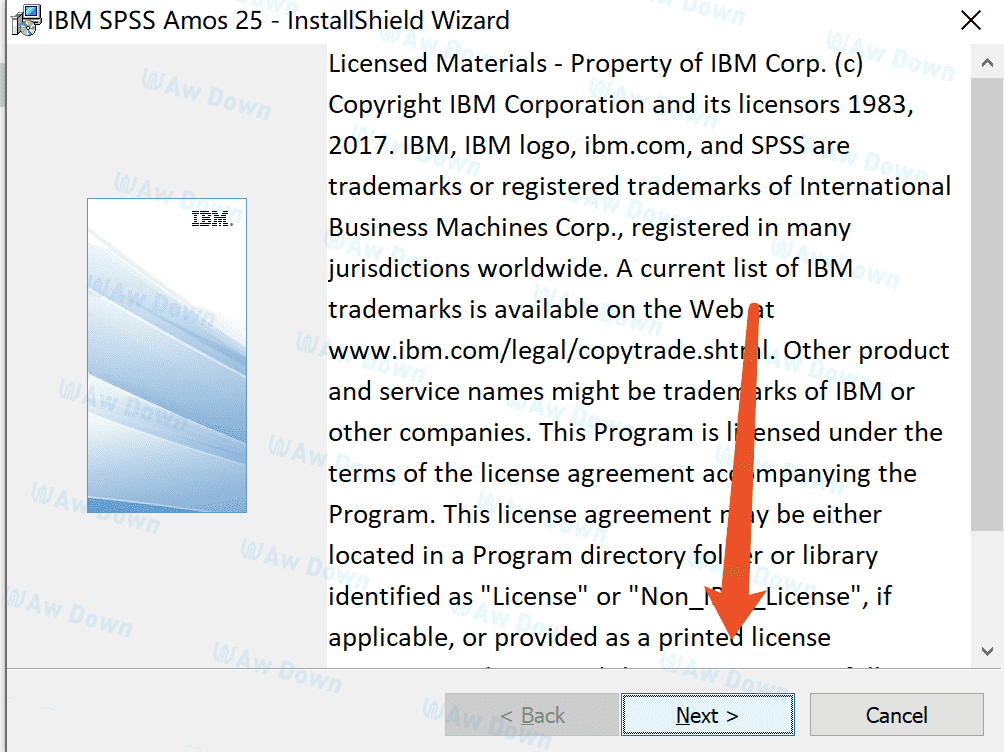Click the greyed-out Back button
This screenshot has width=1004, height=752.
pos(531,715)
